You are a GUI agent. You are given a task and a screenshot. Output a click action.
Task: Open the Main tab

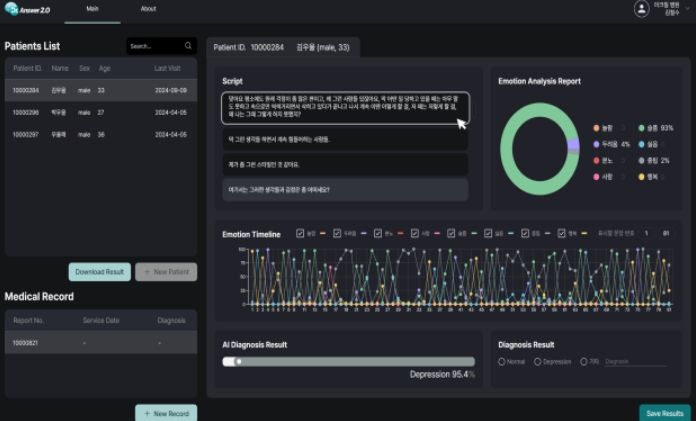click(92, 9)
